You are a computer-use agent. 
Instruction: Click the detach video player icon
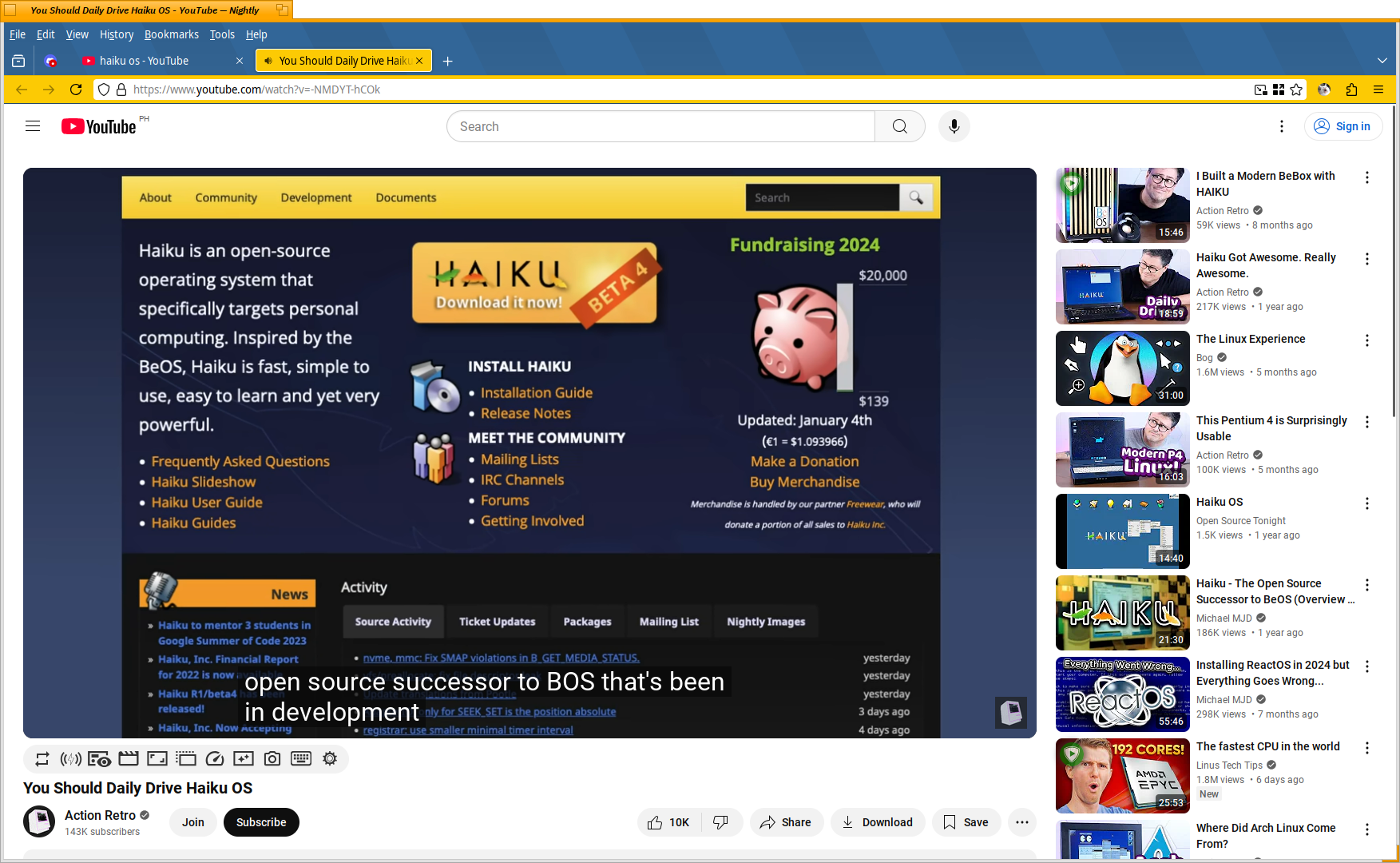(x=186, y=758)
